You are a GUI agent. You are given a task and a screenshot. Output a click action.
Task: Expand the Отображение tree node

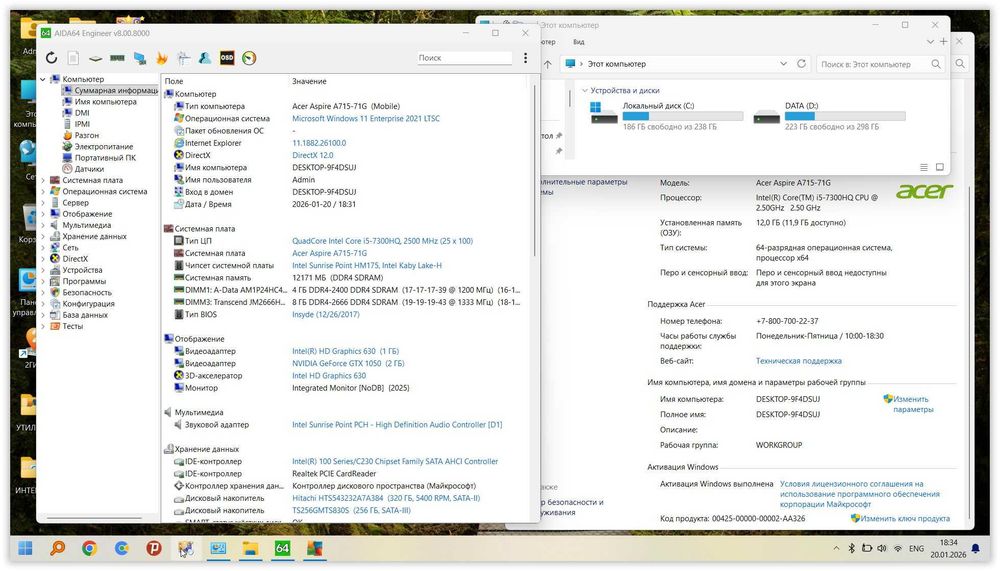pyautogui.click(x=43, y=214)
